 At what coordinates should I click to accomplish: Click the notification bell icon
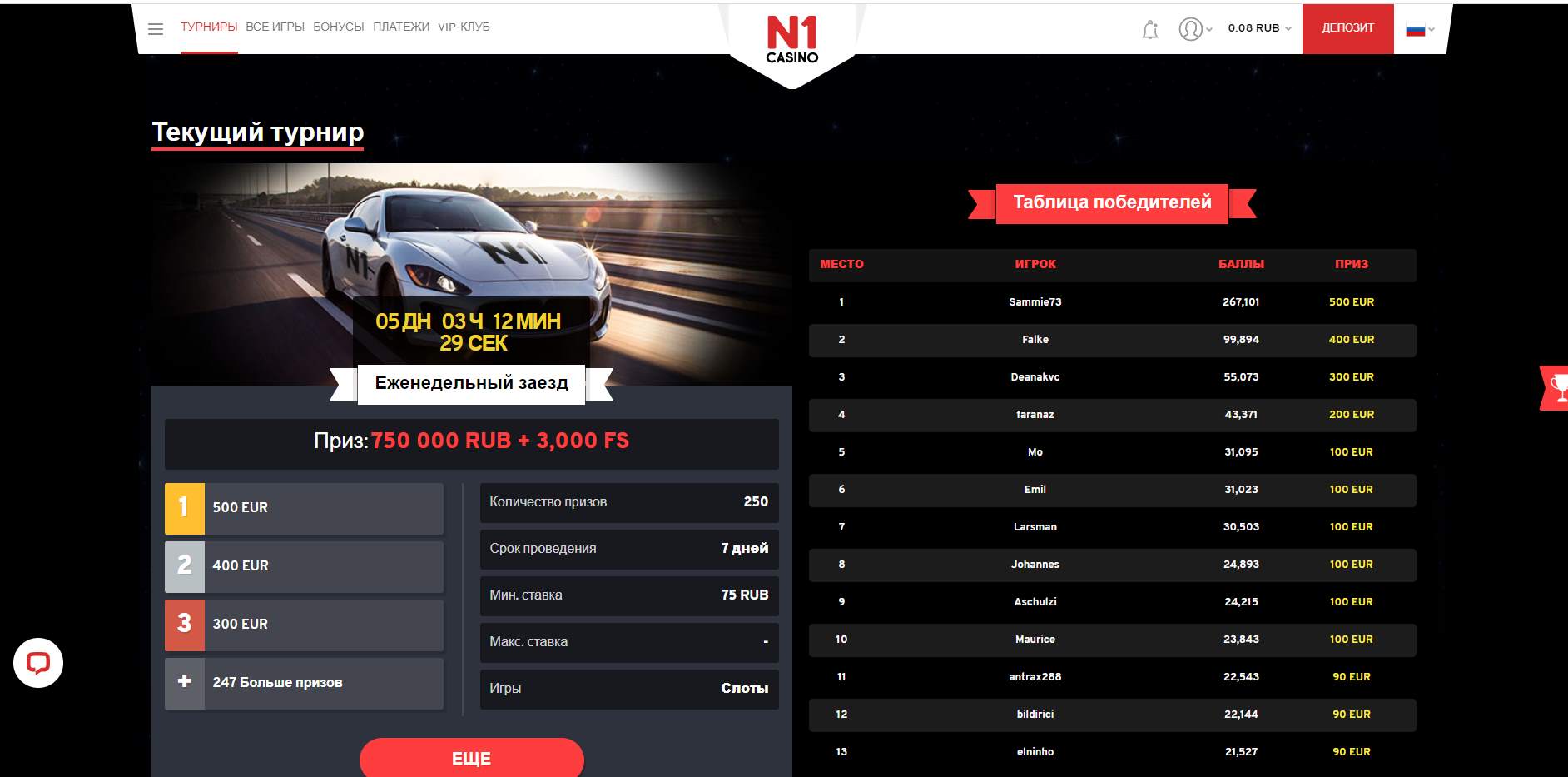[x=1150, y=30]
